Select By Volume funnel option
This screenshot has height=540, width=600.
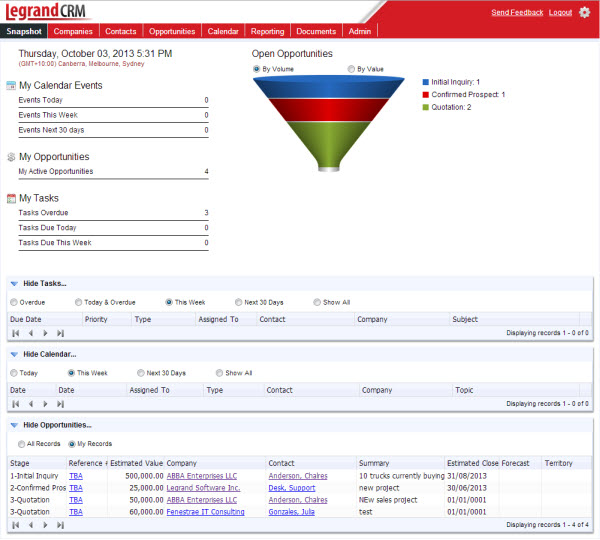(x=256, y=69)
